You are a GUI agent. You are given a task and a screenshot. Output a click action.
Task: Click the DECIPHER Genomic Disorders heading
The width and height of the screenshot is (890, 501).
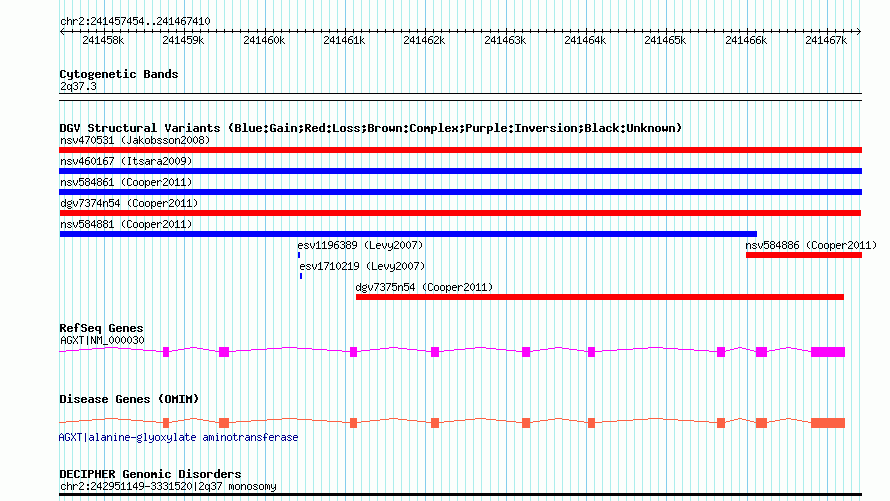150,474
